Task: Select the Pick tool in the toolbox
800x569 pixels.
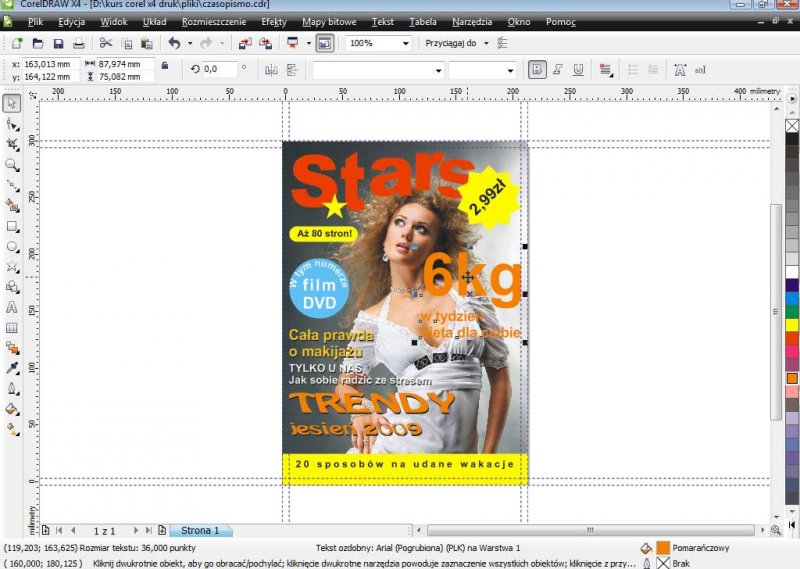Action: point(12,103)
